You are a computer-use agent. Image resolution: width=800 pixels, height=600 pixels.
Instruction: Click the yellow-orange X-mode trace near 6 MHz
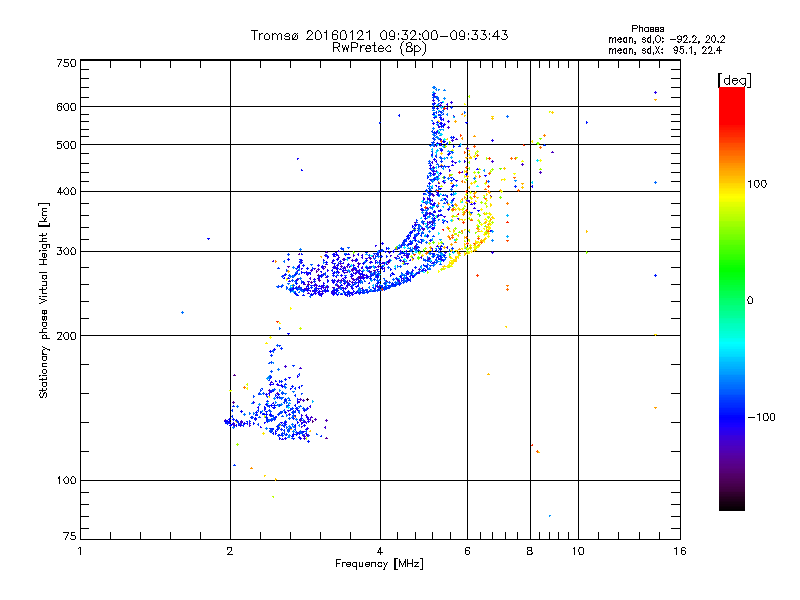[467, 240]
